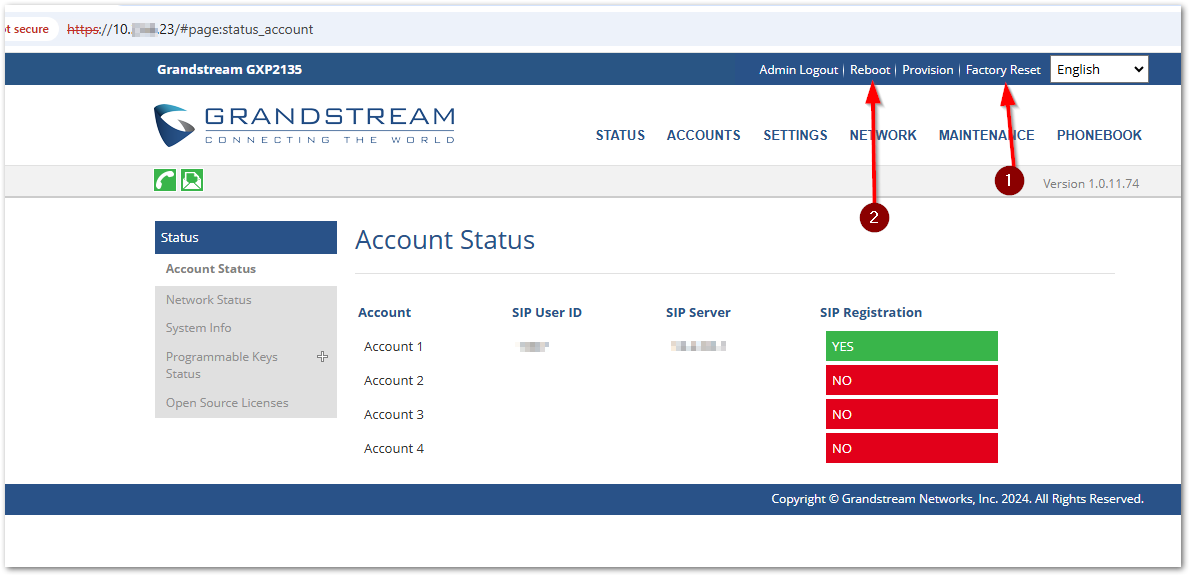Open the STATUS menu
Viewport: 1190px width, 576px height.
620,135
